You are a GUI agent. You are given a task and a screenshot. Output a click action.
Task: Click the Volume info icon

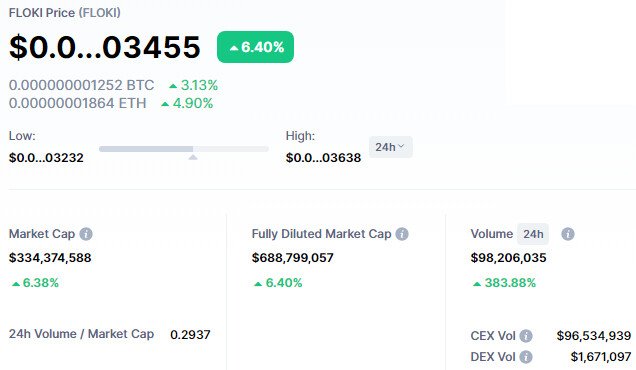(567, 234)
